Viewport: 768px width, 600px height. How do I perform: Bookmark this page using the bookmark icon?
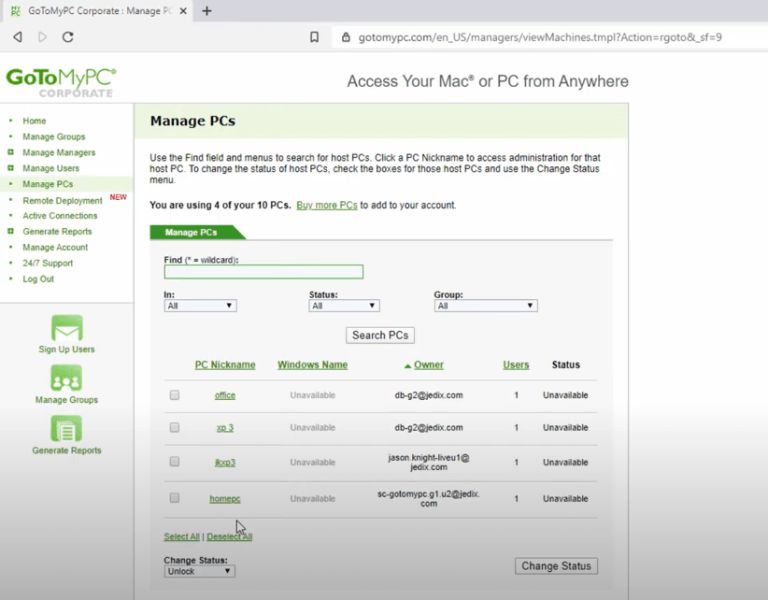314,37
